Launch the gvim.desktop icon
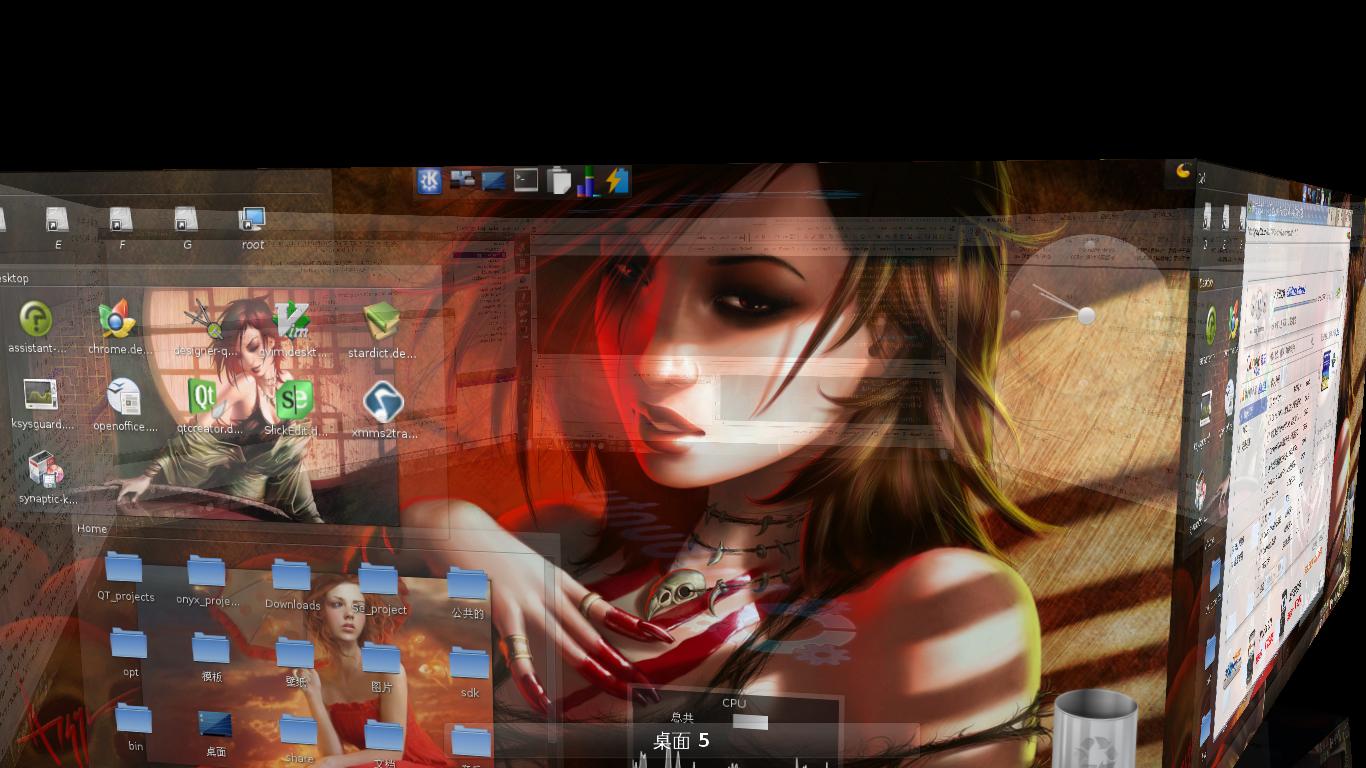1366x768 pixels. click(292, 320)
